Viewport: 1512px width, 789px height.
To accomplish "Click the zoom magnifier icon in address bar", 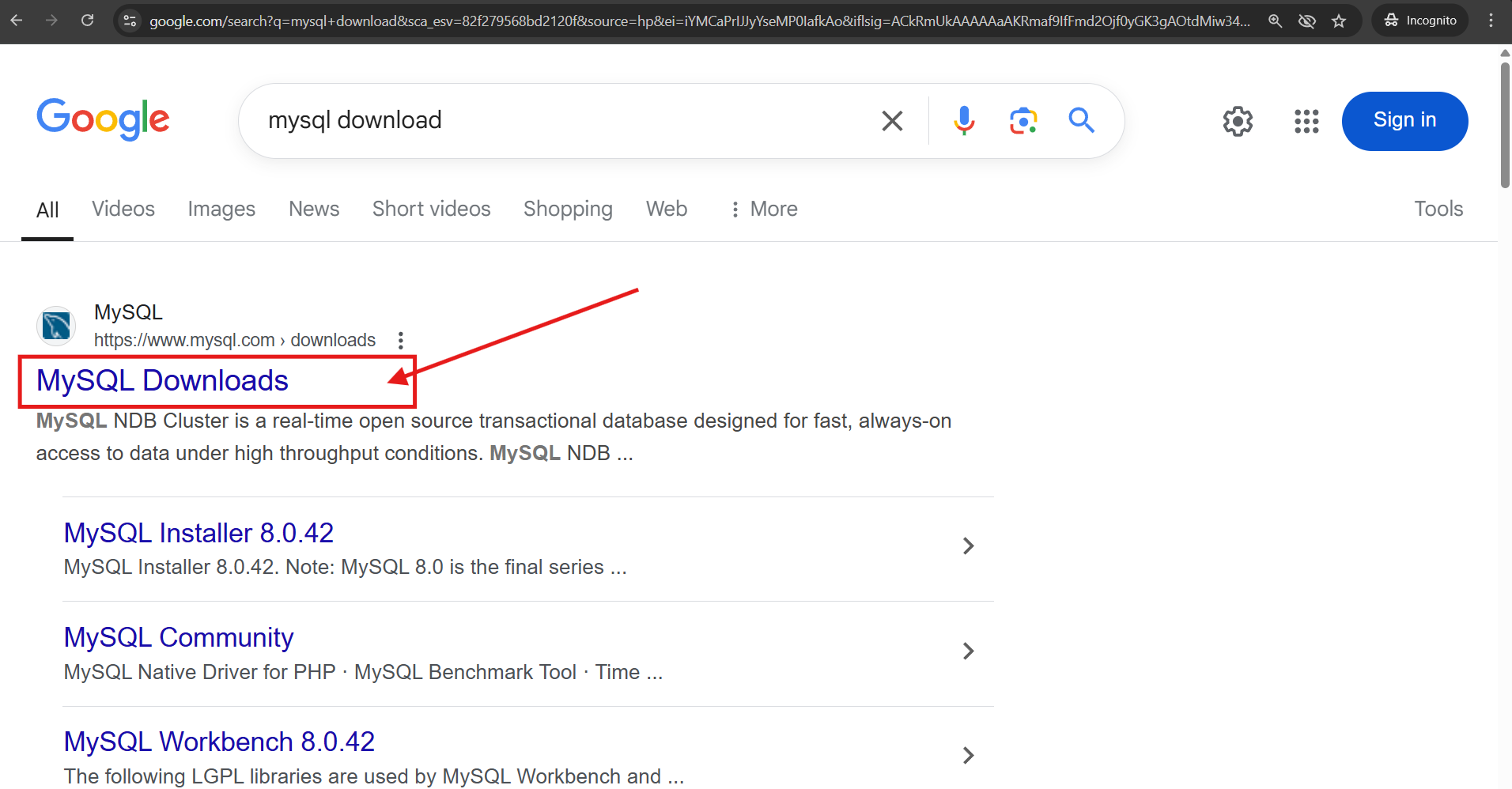I will tap(1275, 21).
